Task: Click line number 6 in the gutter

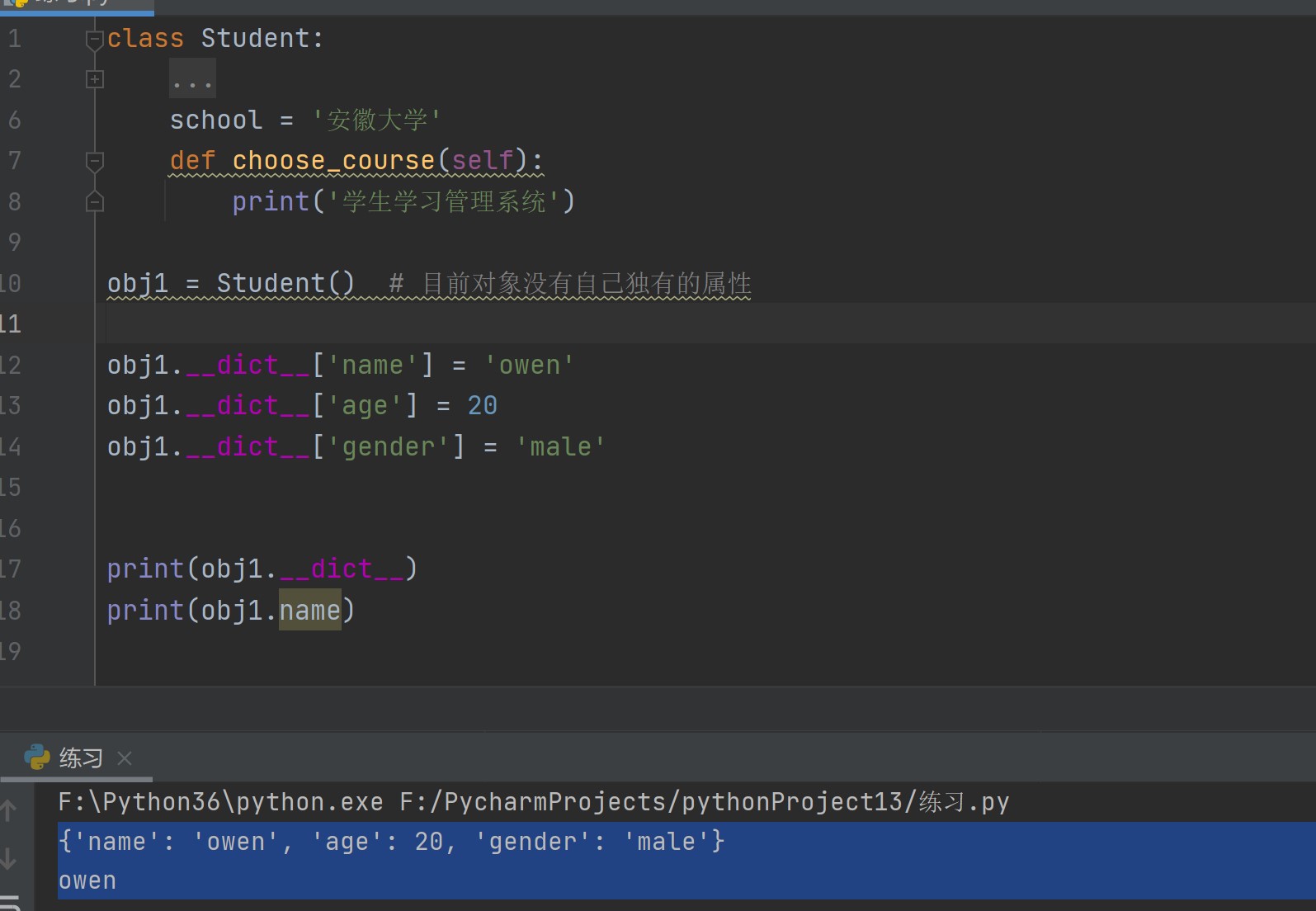Action: point(15,120)
